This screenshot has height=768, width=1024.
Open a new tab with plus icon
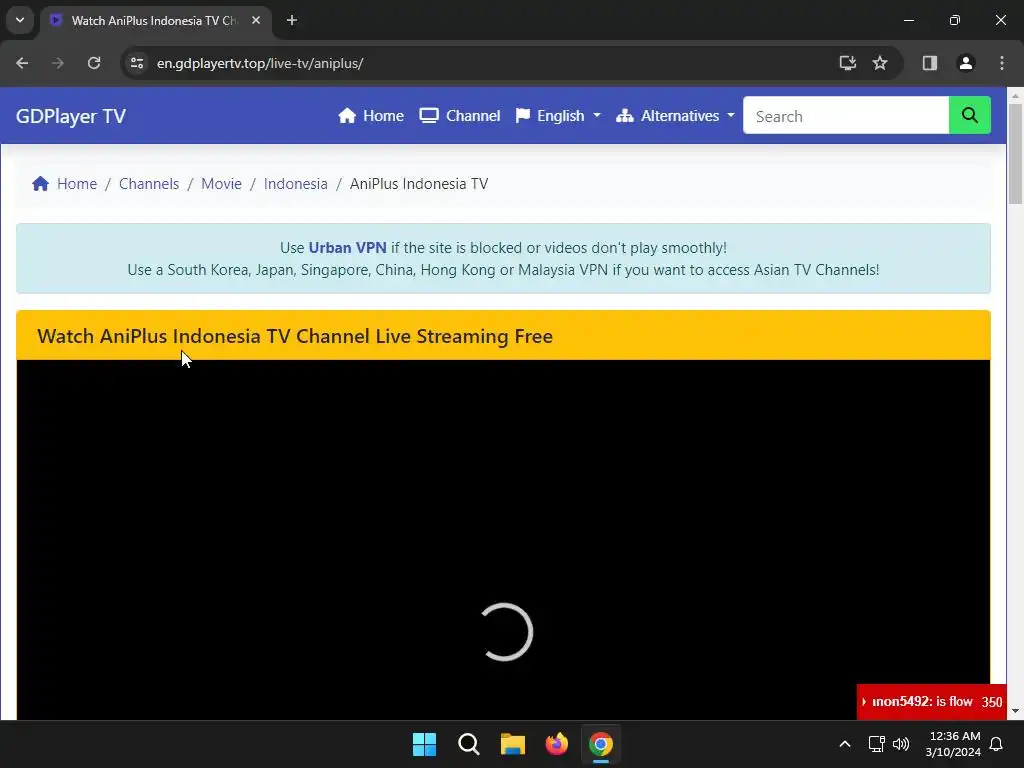292,20
